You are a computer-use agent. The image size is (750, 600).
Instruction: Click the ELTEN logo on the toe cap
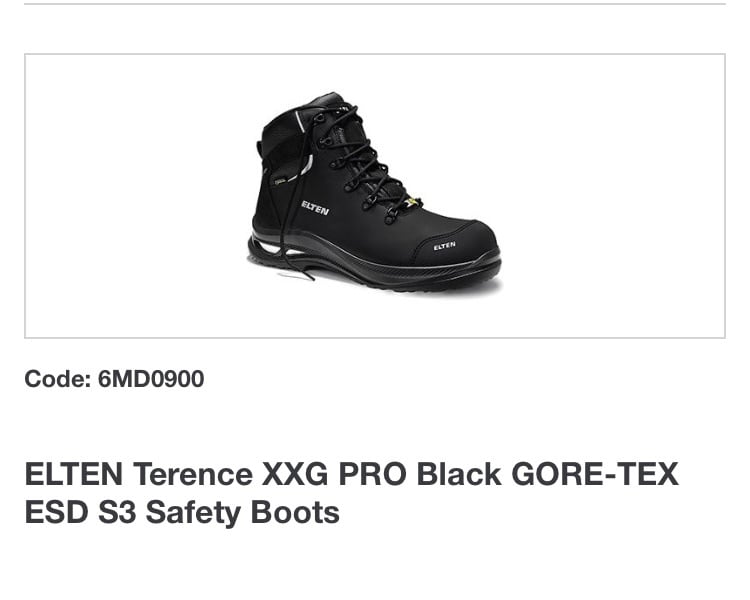click(x=444, y=246)
